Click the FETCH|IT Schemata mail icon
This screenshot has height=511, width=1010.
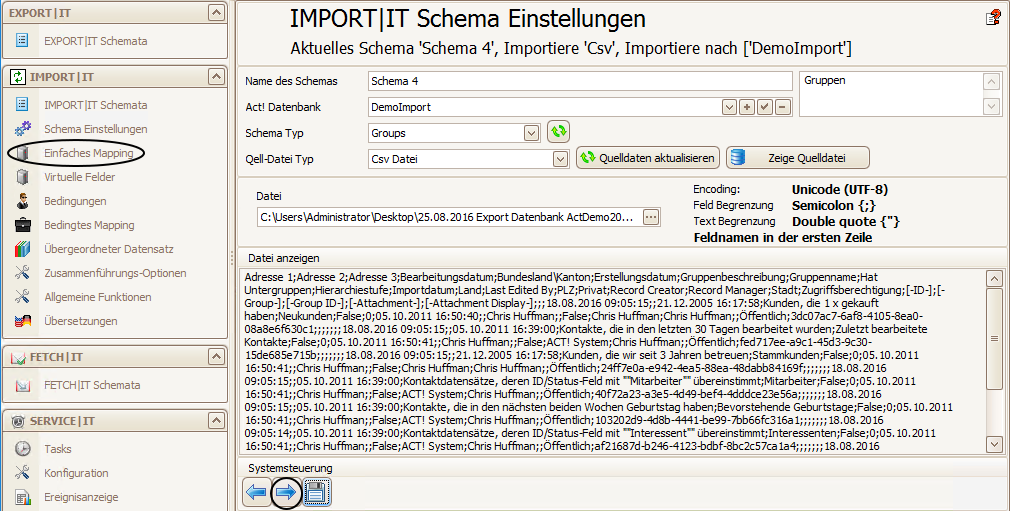coord(23,385)
